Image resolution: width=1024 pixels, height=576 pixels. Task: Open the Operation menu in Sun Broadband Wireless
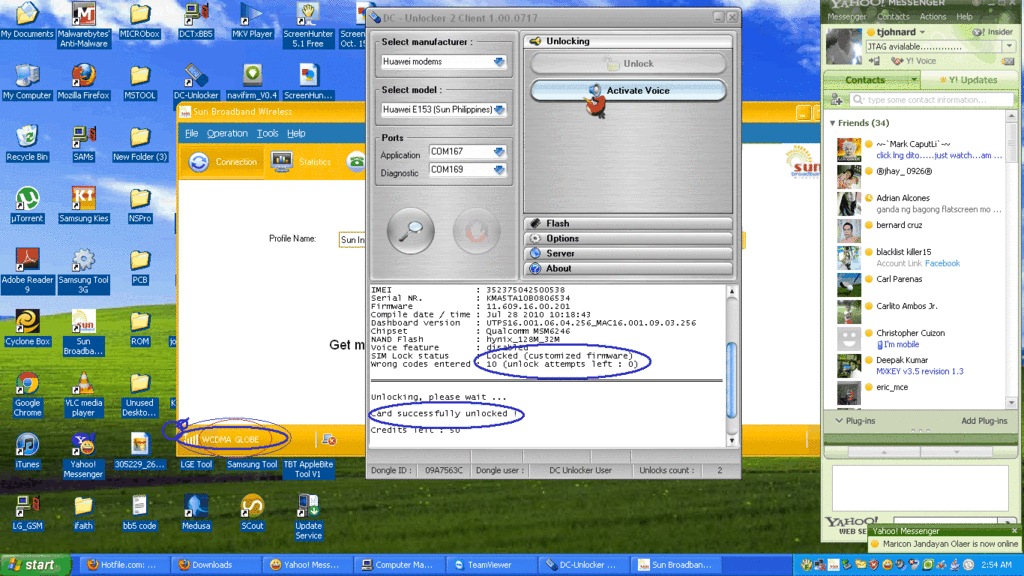(227, 133)
